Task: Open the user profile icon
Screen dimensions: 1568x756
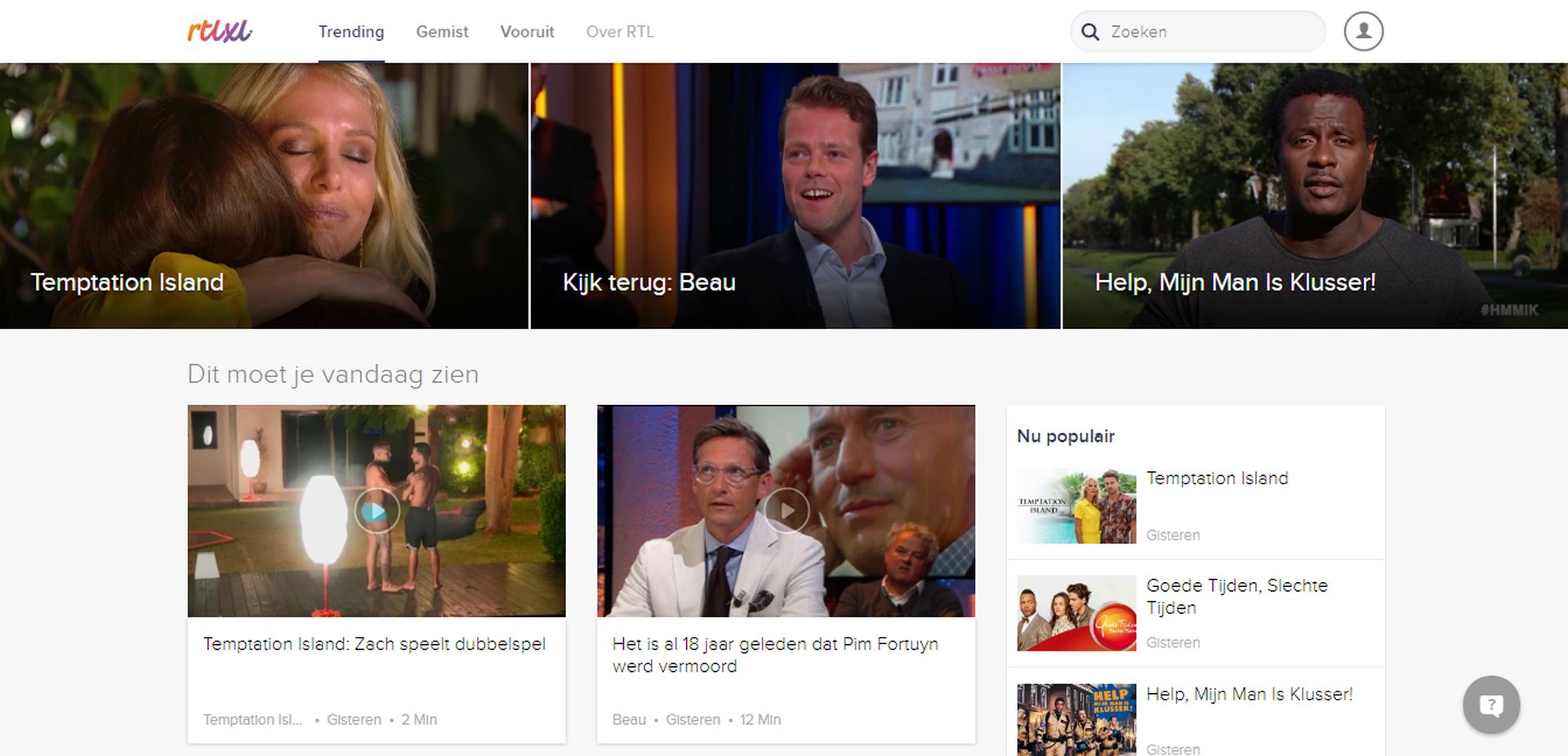Action: [x=1363, y=31]
